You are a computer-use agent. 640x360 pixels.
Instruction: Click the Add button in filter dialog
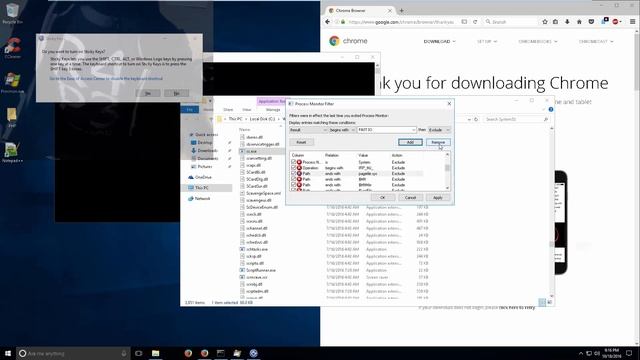(410, 142)
